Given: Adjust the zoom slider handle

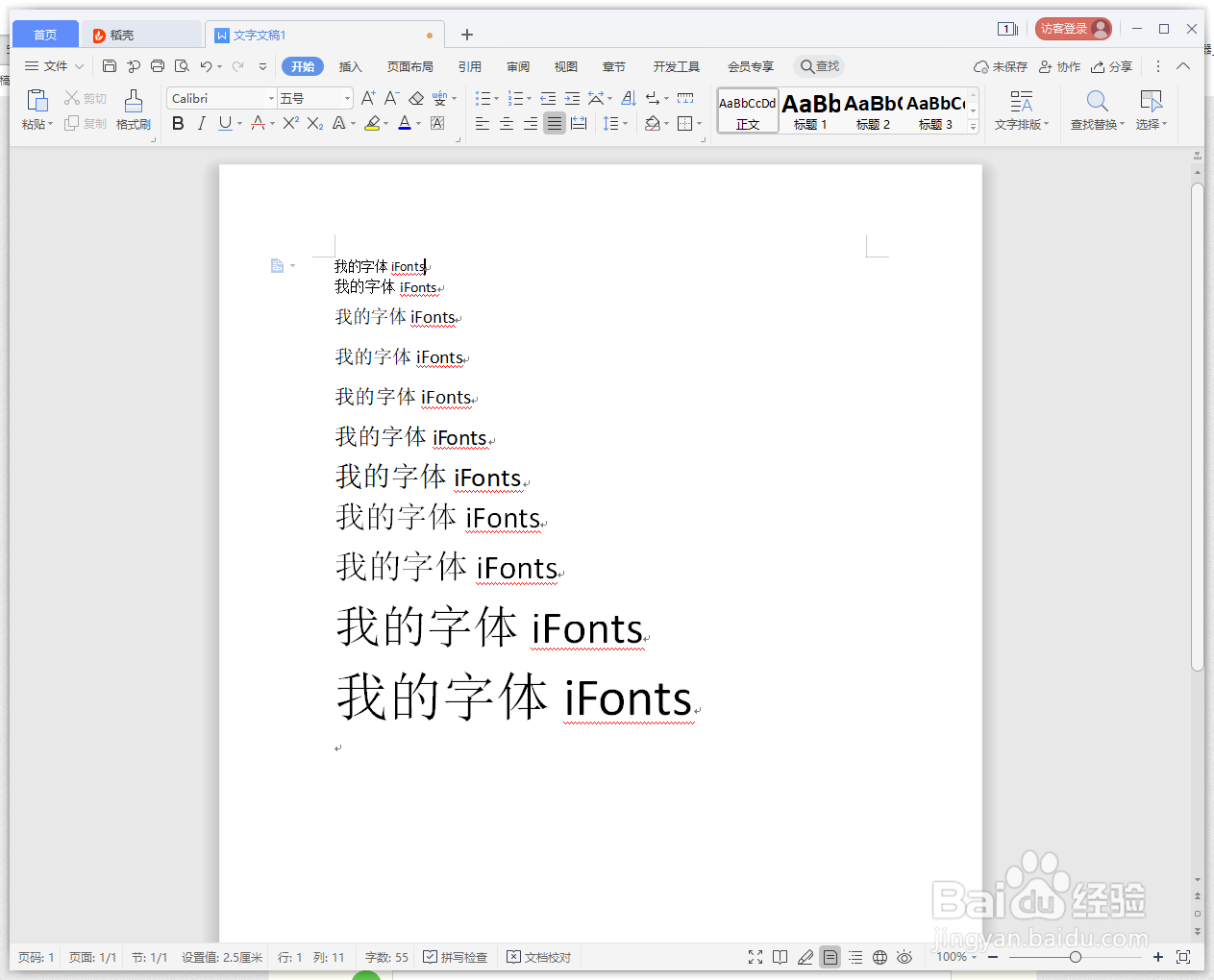Looking at the screenshot, I should (x=1076, y=957).
